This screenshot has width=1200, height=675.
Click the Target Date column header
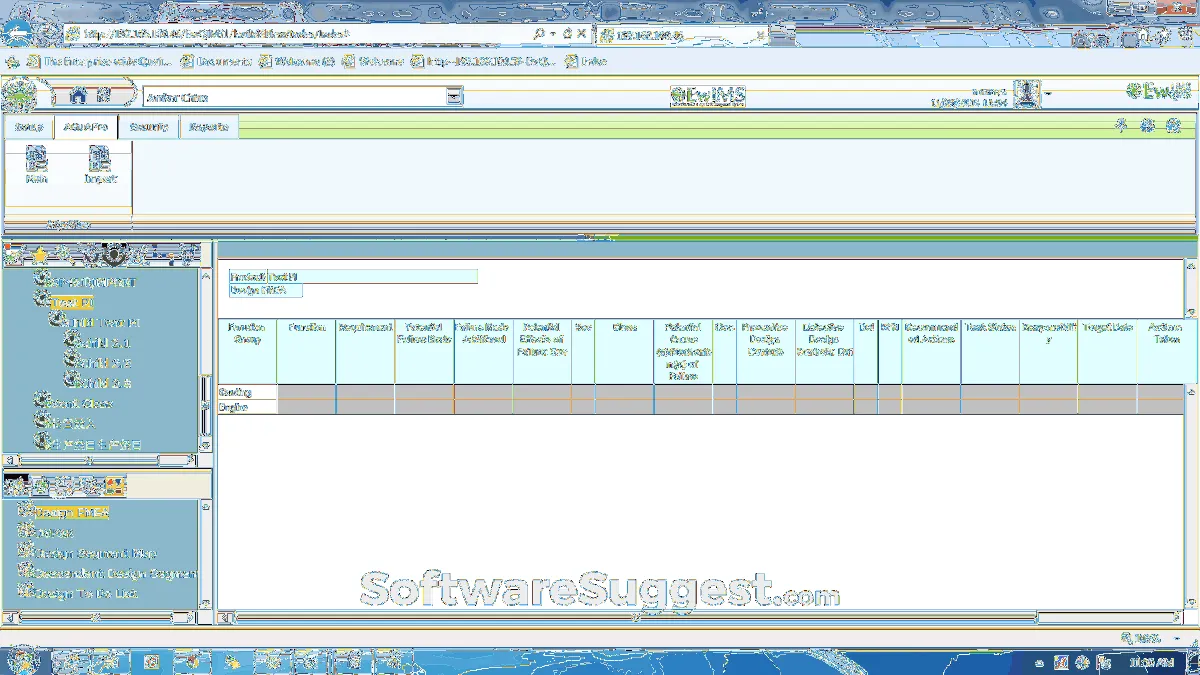pyautogui.click(x=1107, y=351)
